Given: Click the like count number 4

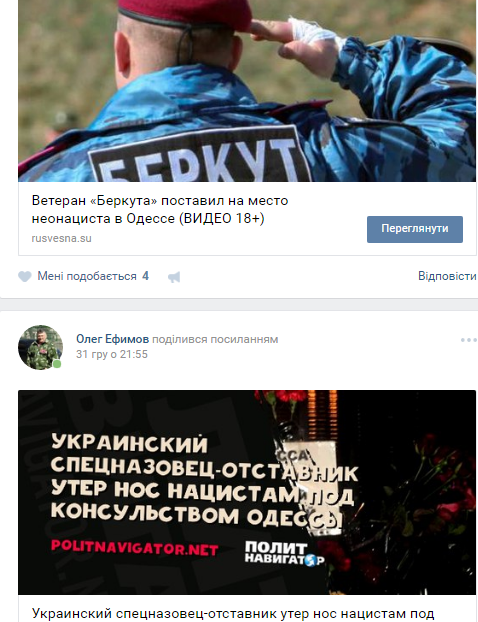Looking at the screenshot, I should (146, 276).
